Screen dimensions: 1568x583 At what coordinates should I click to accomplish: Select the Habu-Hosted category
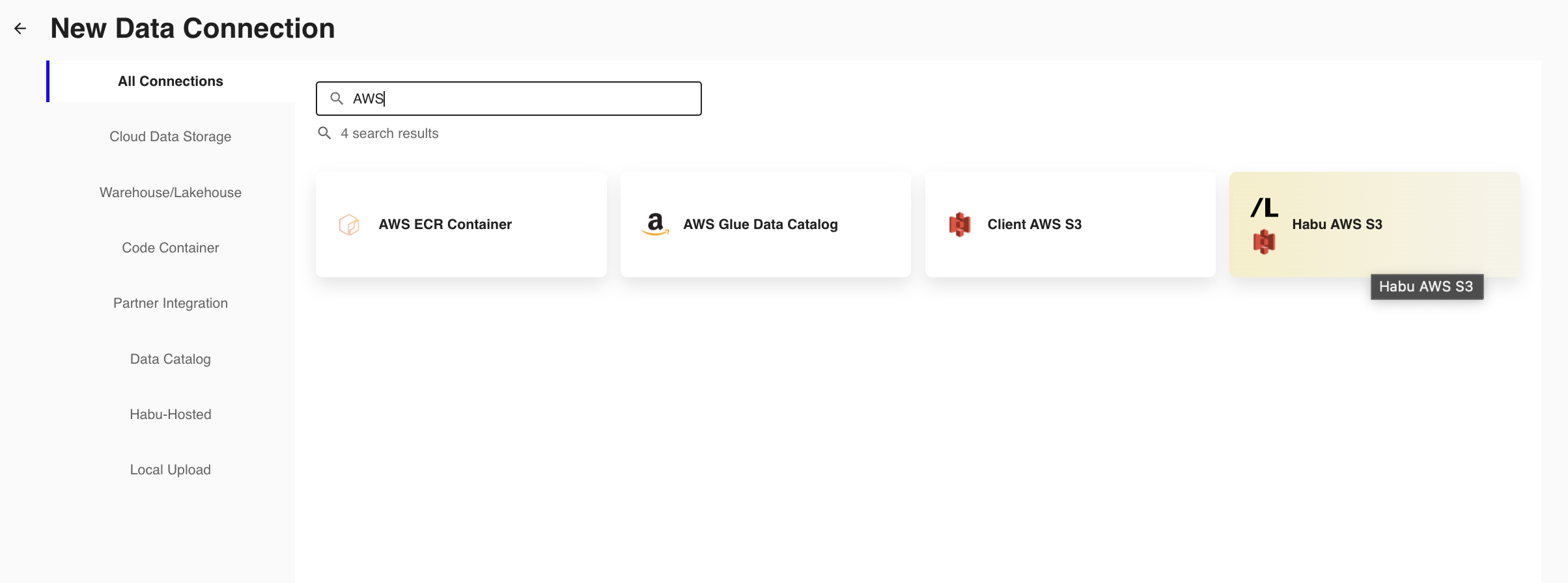pos(171,414)
